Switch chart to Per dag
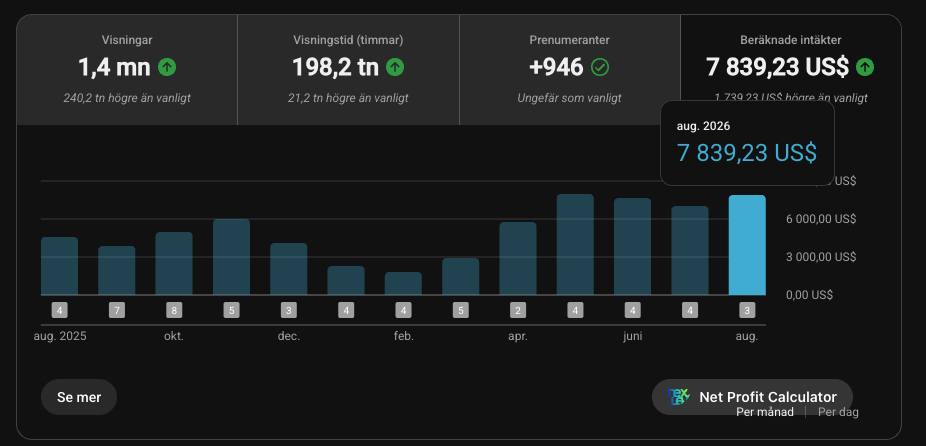The width and height of the screenshot is (926, 446). 838,412
